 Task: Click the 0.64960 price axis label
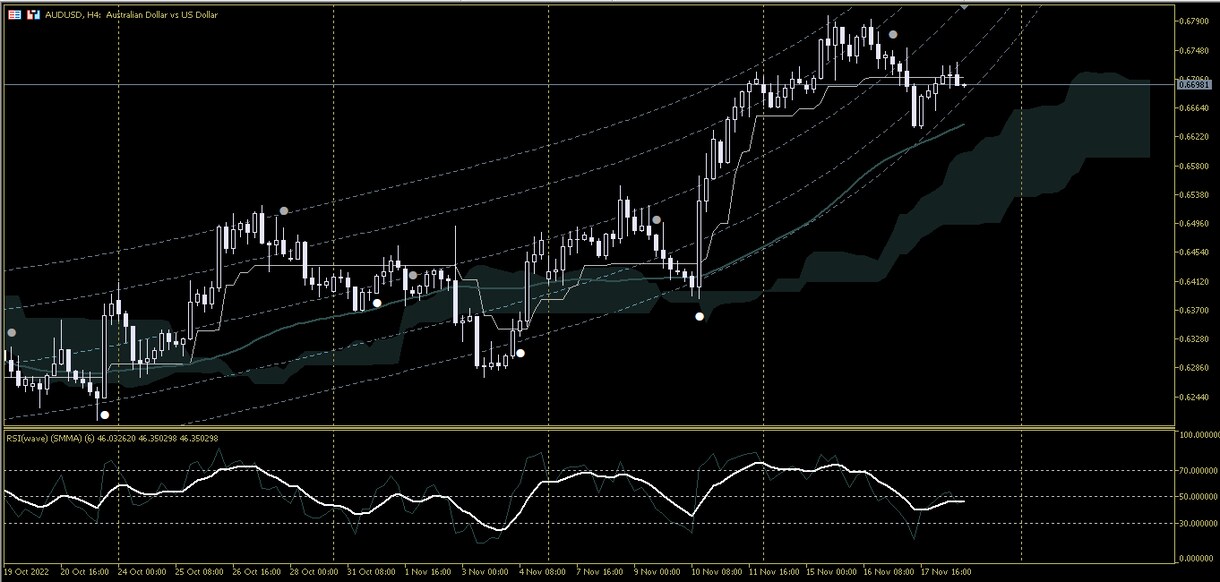coord(1195,224)
